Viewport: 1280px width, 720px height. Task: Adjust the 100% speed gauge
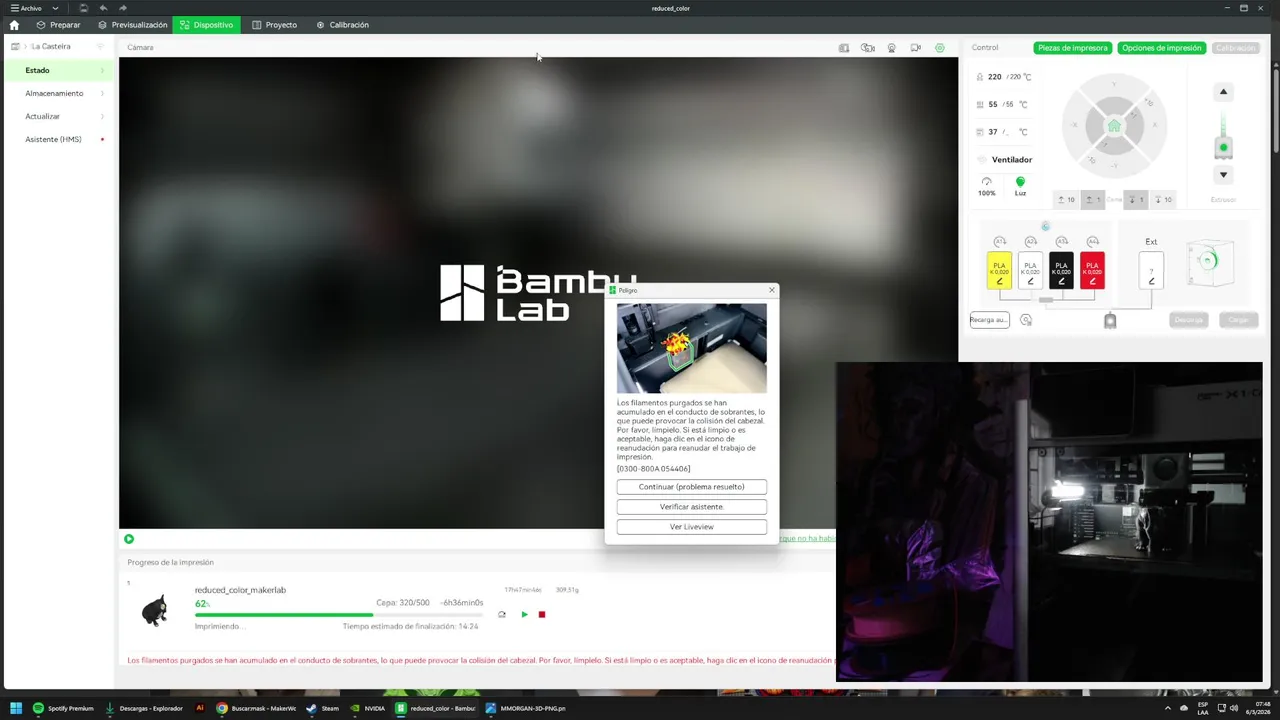tap(987, 186)
